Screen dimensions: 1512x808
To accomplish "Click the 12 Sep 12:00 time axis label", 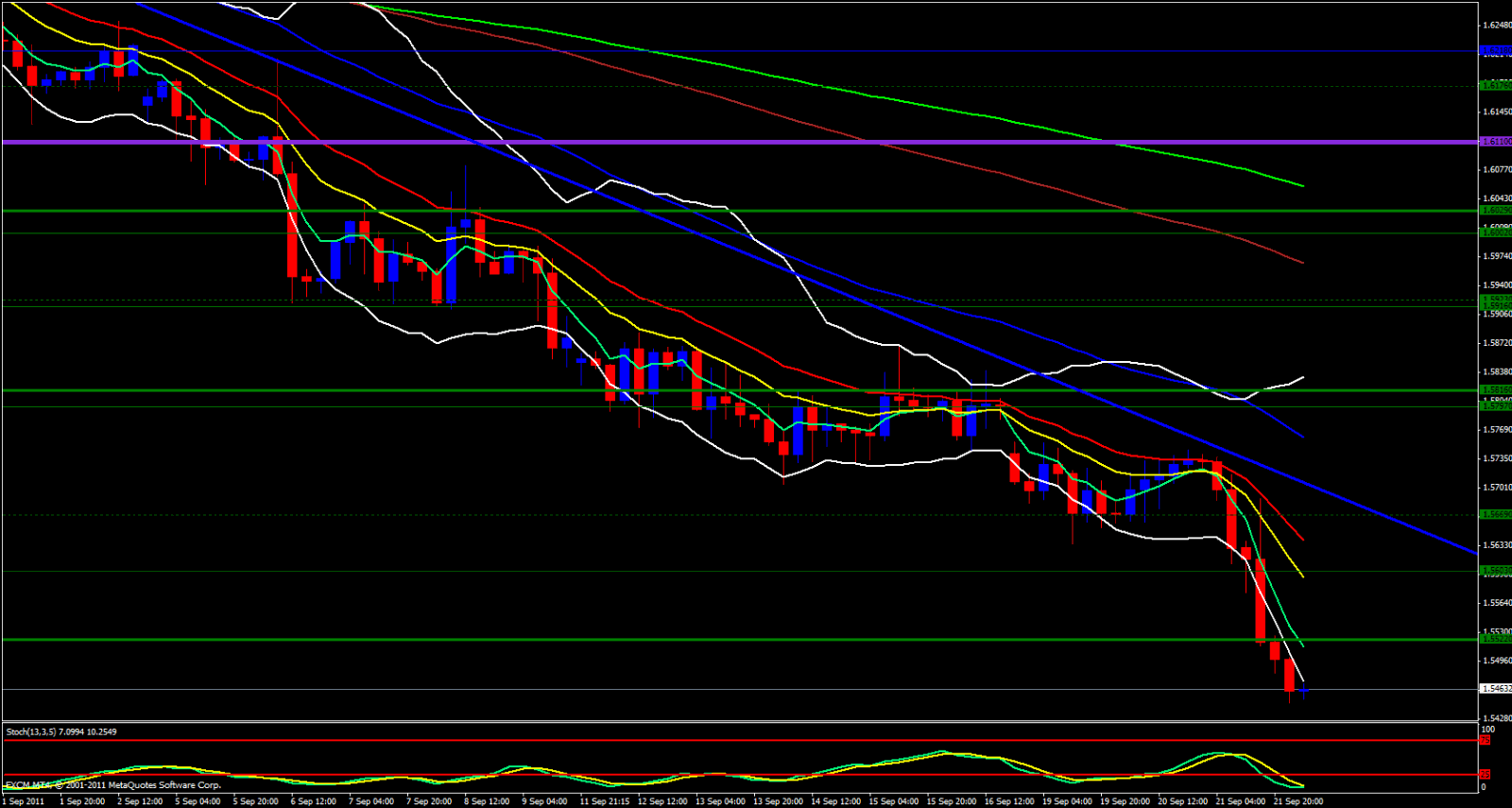I will (x=662, y=801).
